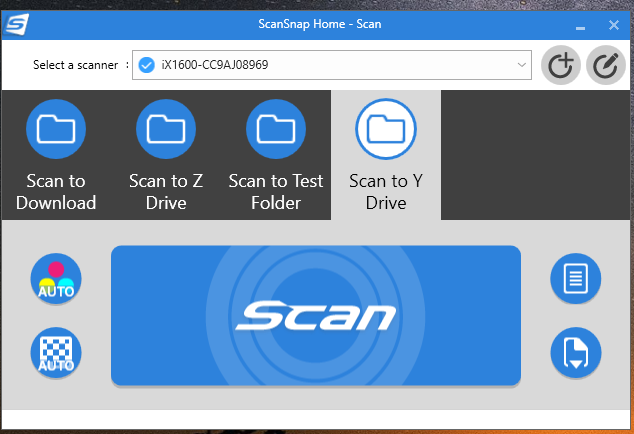Open the feed mode setting icon
634x434 pixels.
click(575, 353)
